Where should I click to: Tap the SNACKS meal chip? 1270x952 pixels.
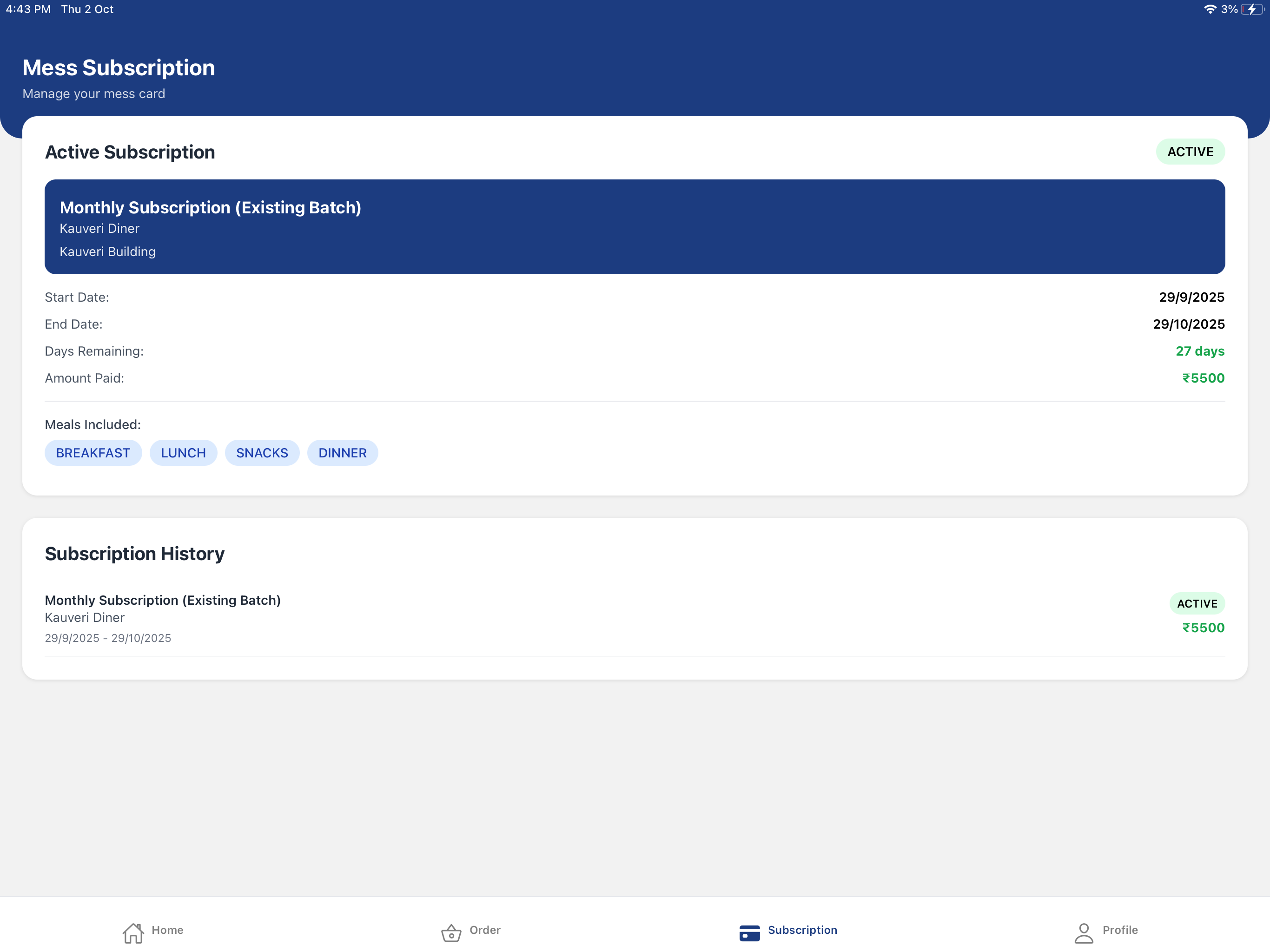click(262, 453)
